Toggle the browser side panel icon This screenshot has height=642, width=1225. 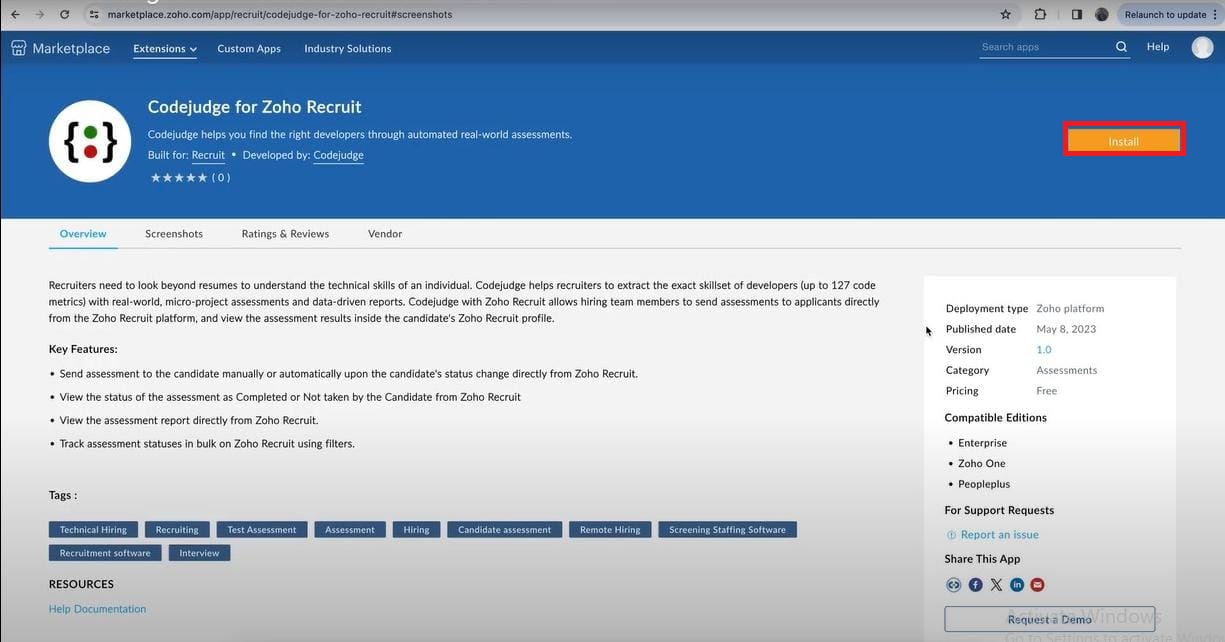(1076, 15)
